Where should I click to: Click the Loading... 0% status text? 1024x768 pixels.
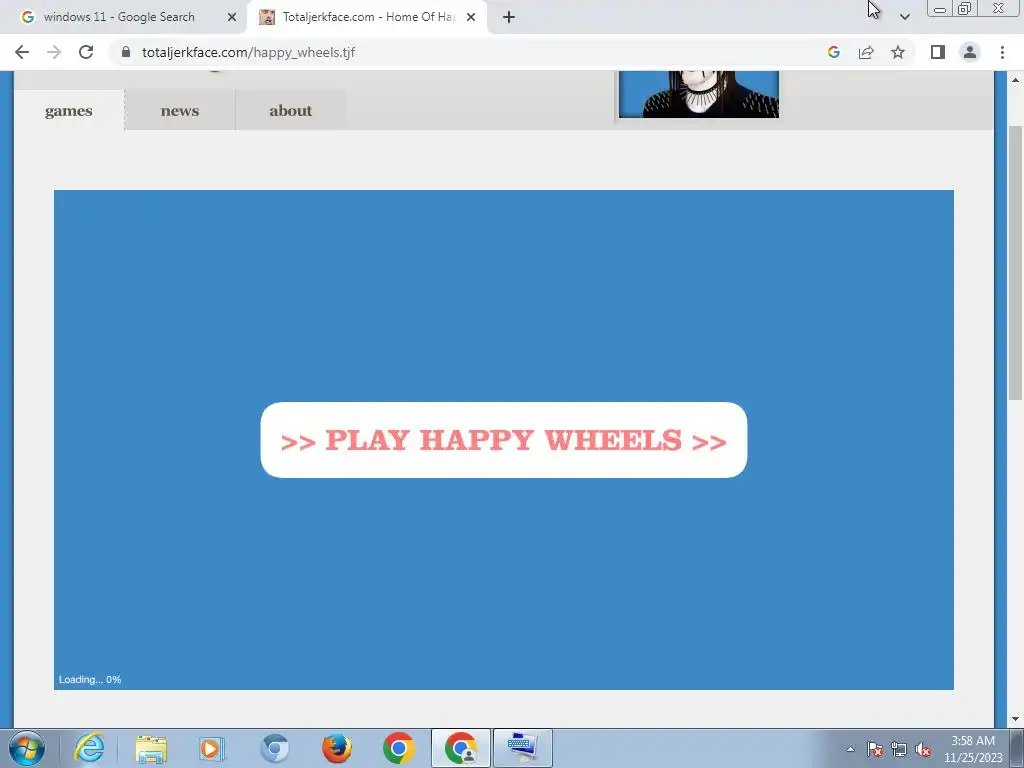[90, 679]
